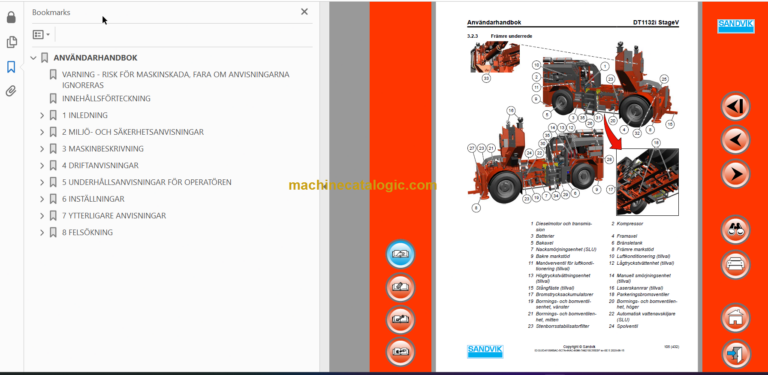Expand 2 MILJÖ- OCH SÄKERHETSANVISNINGAR bookmark

[x=42, y=132]
